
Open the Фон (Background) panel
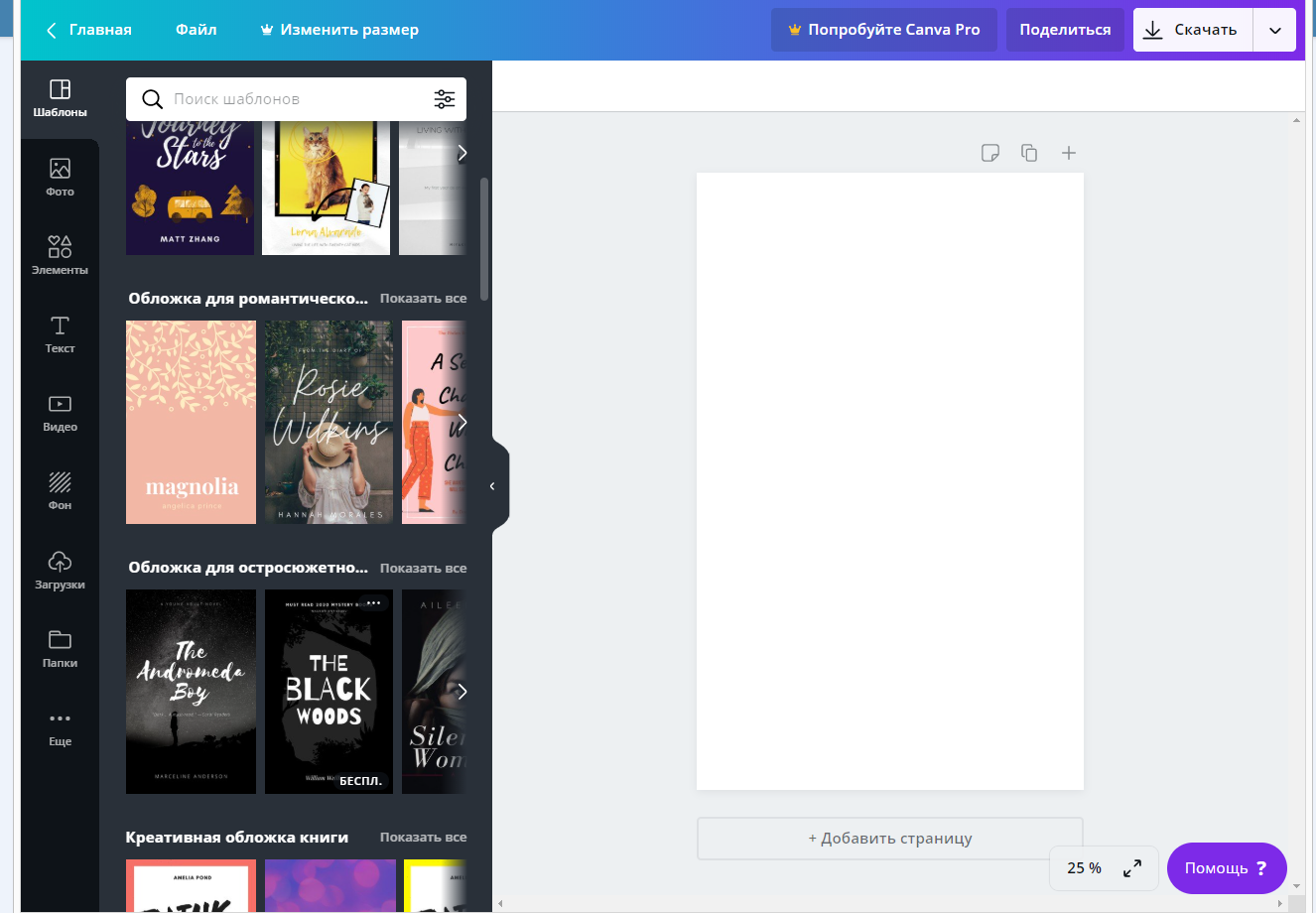(60, 491)
